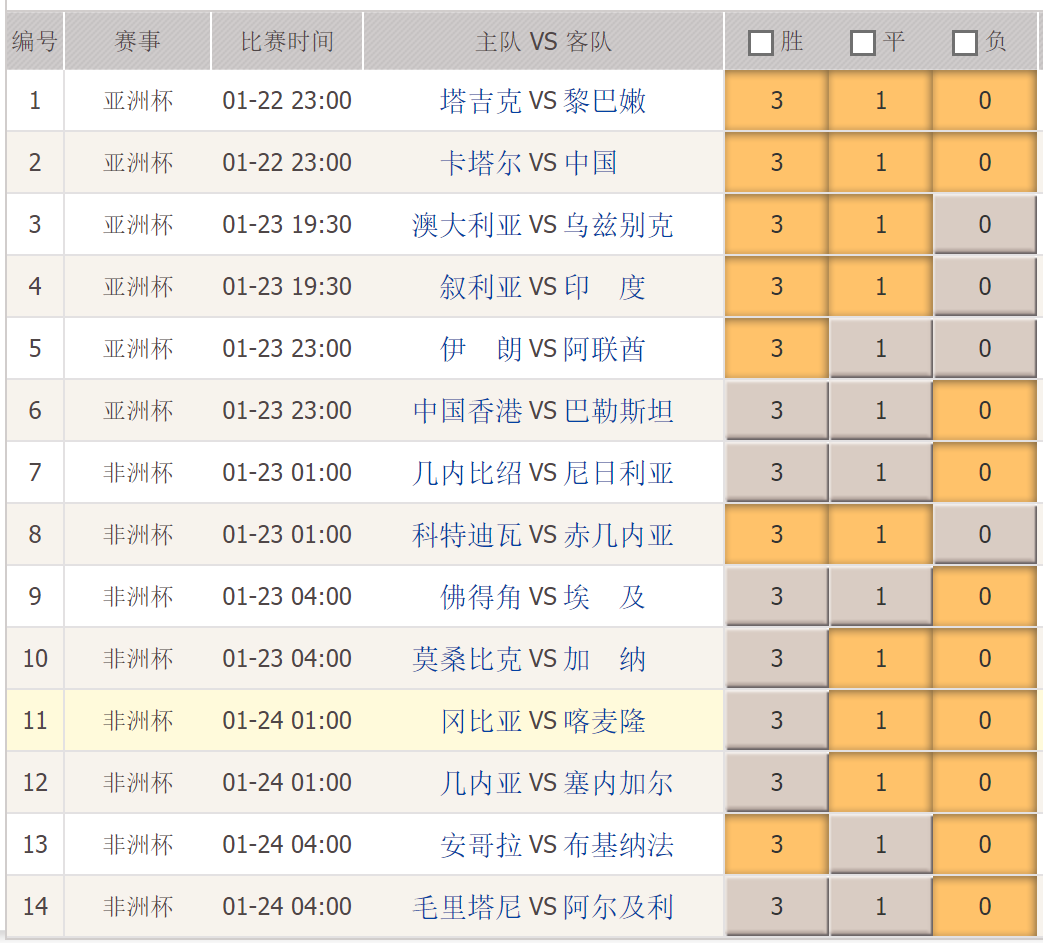Toggle win option 3 for 伊朗 VS 阿联酋
This screenshot has height=943, width=1043.
(777, 348)
